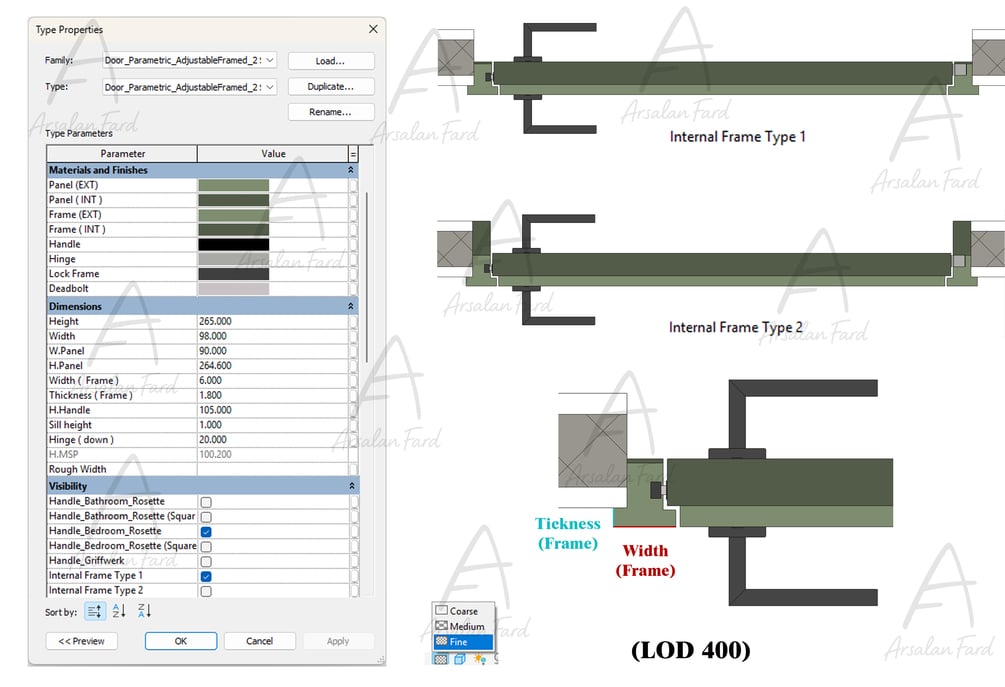Check Handle_Bathroom_Rosette visibility
This screenshot has width=1005, height=687.
click(206, 502)
